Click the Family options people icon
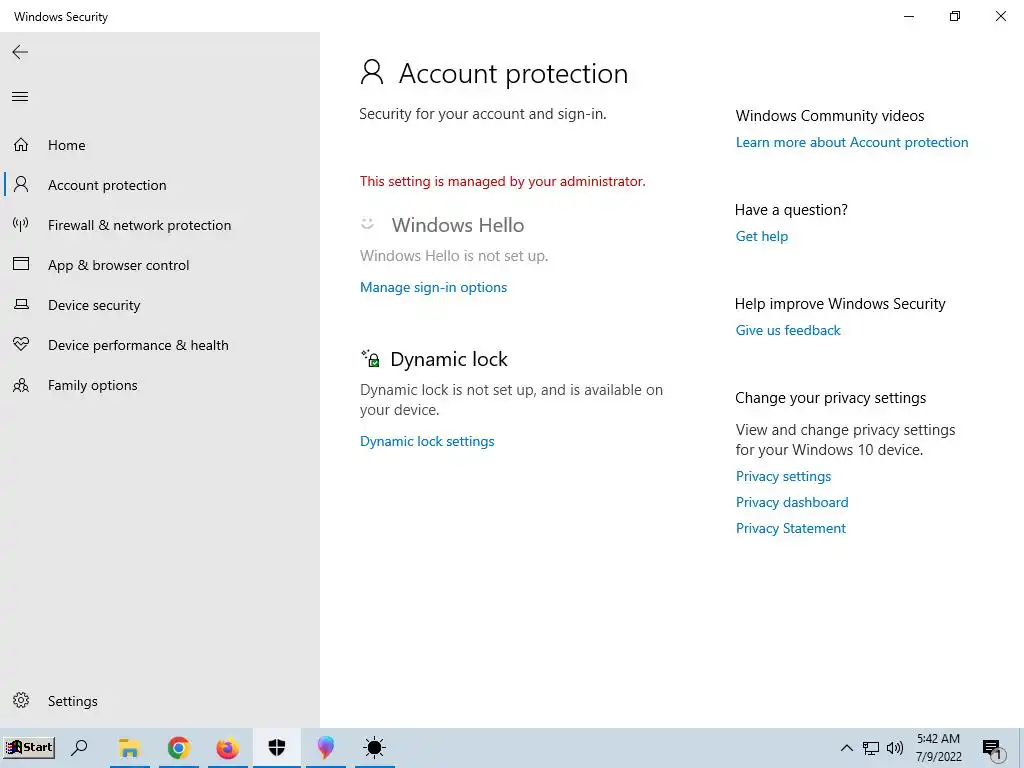1024x768 pixels. pos(21,385)
